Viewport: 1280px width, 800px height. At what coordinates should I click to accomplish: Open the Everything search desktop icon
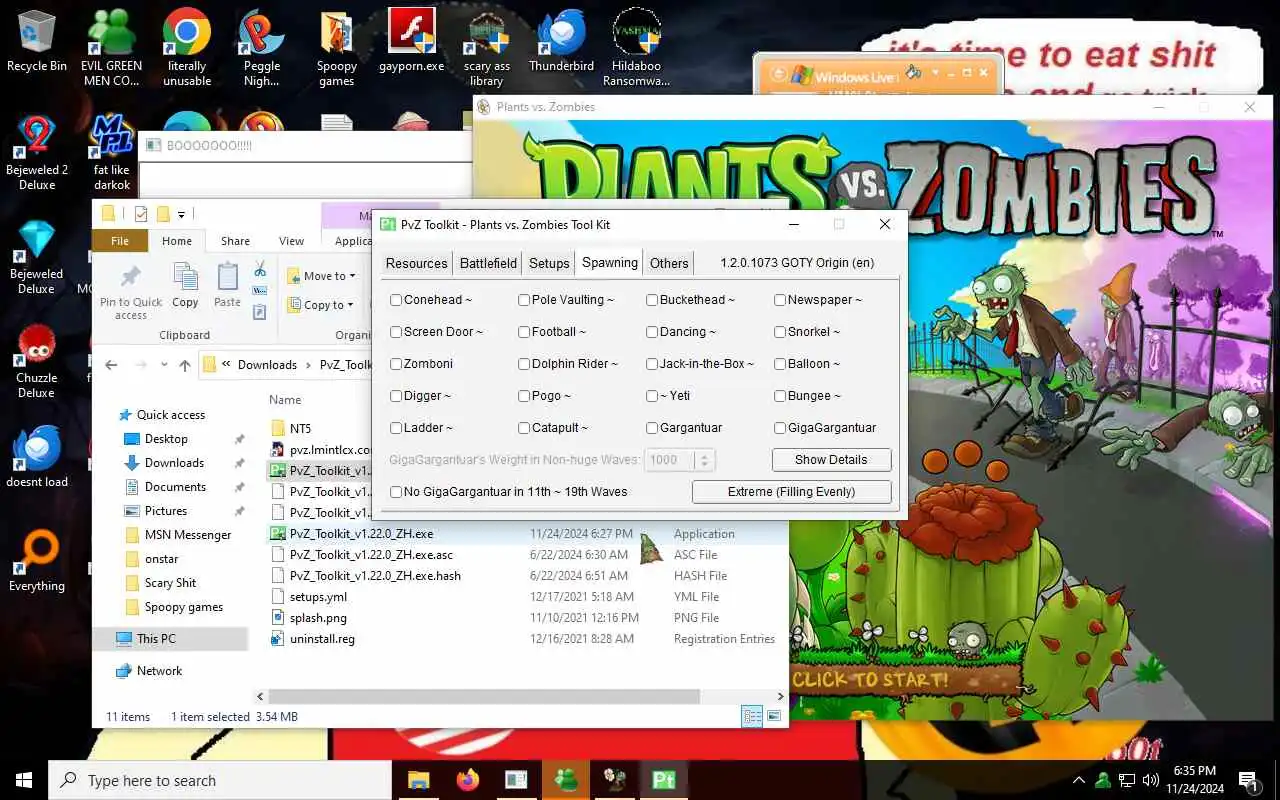37,561
